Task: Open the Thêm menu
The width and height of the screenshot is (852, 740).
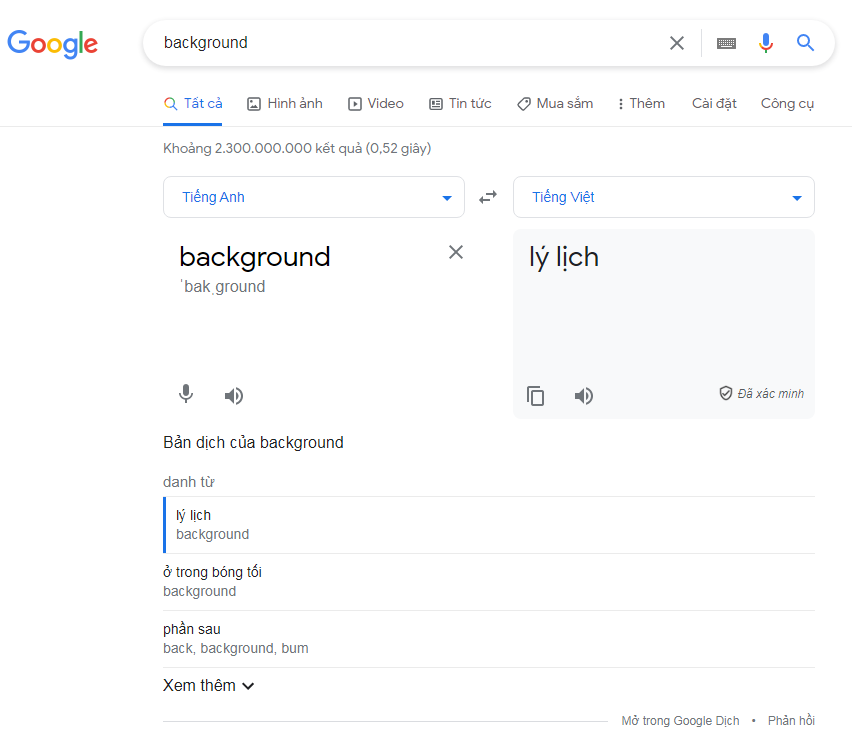Action: tap(641, 104)
